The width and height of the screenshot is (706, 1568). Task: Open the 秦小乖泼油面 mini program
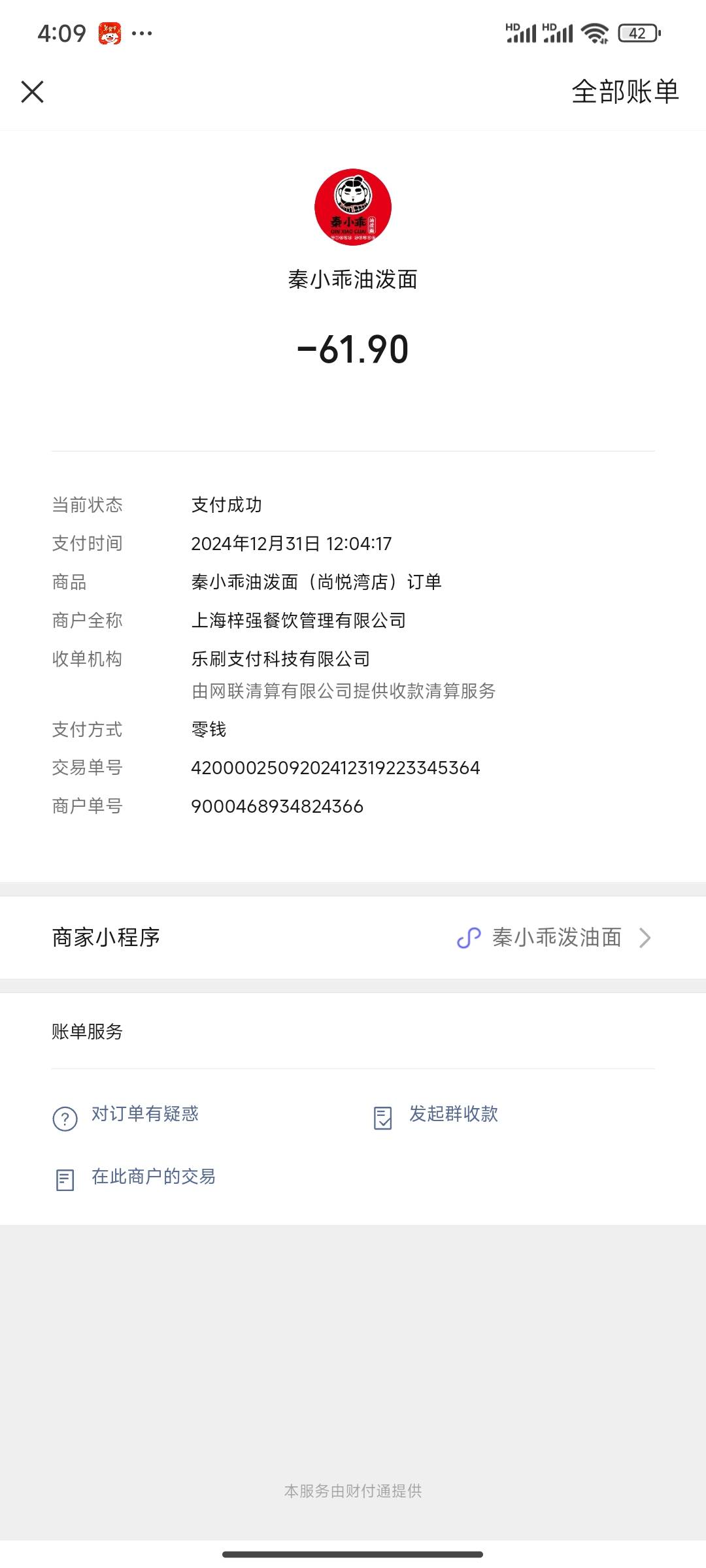[556, 937]
